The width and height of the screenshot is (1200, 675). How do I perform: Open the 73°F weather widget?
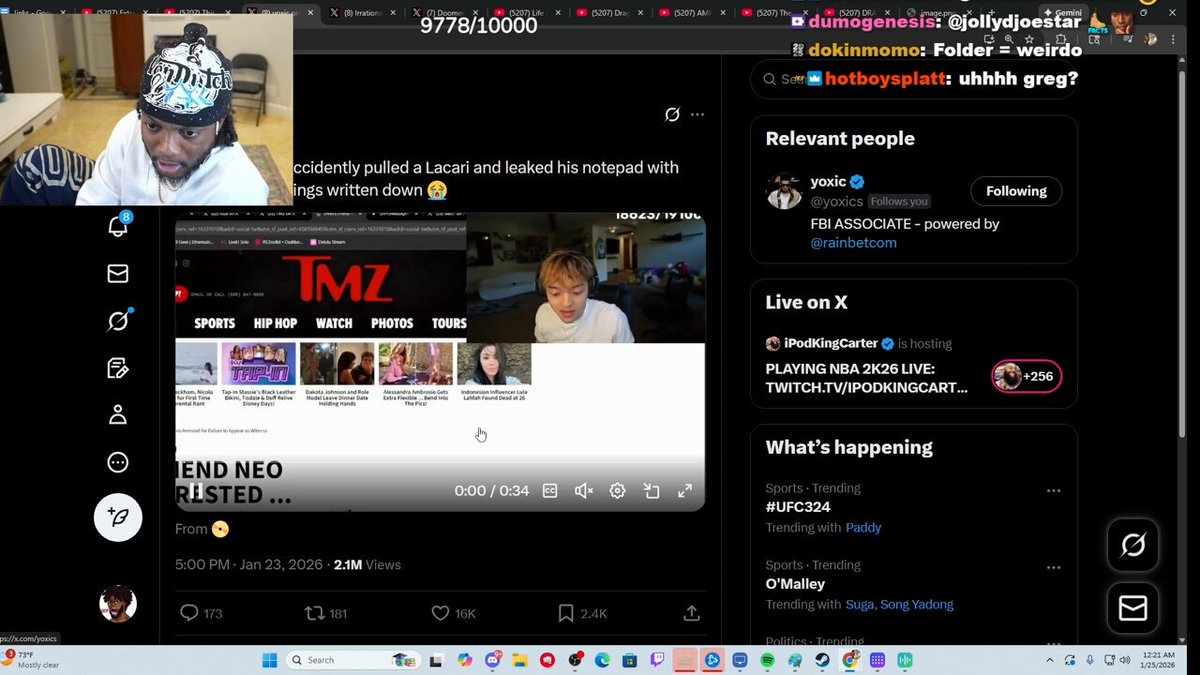click(31, 658)
